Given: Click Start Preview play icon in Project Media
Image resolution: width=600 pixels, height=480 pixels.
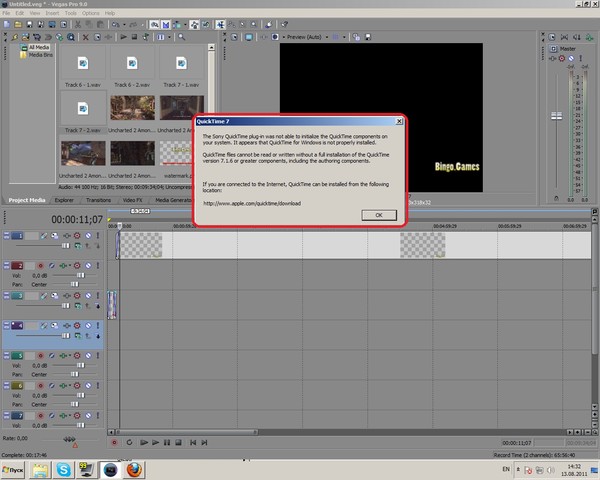Looking at the screenshot, I should (123, 37).
